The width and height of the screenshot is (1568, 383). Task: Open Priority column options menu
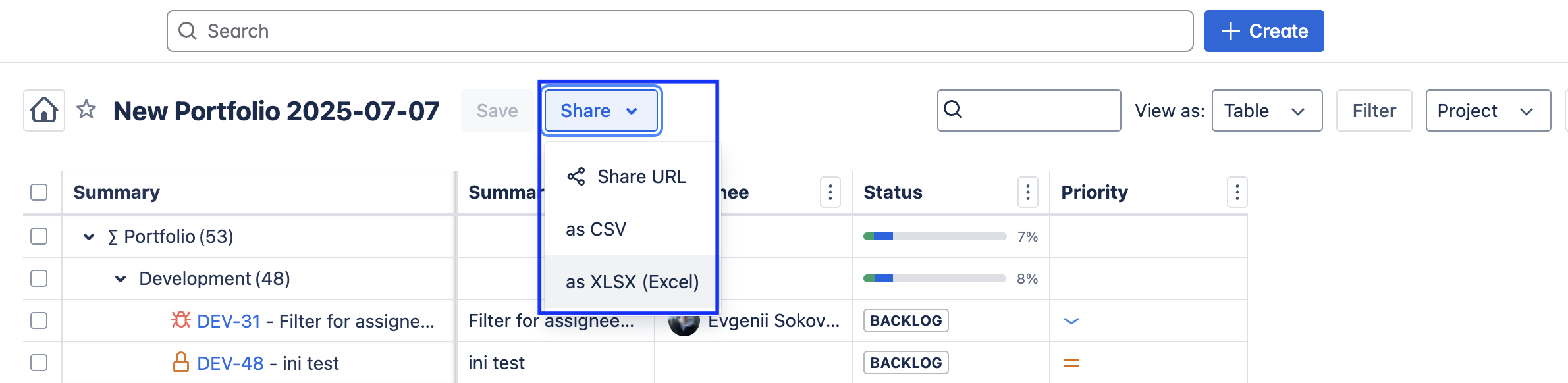pyautogui.click(x=1237, y=192)
